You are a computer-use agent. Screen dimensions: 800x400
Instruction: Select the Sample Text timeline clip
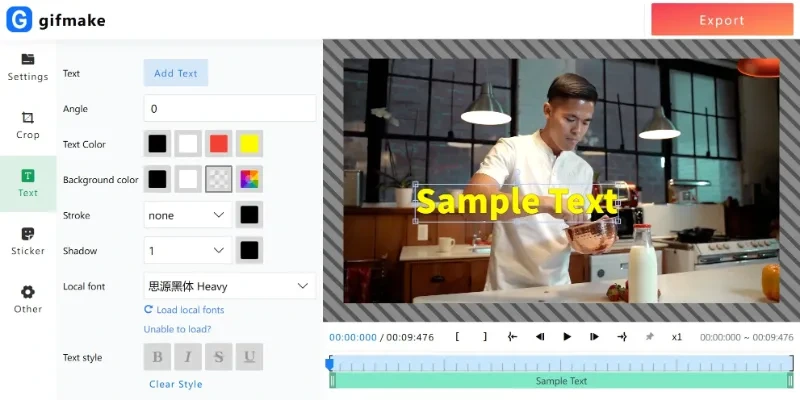561,381
